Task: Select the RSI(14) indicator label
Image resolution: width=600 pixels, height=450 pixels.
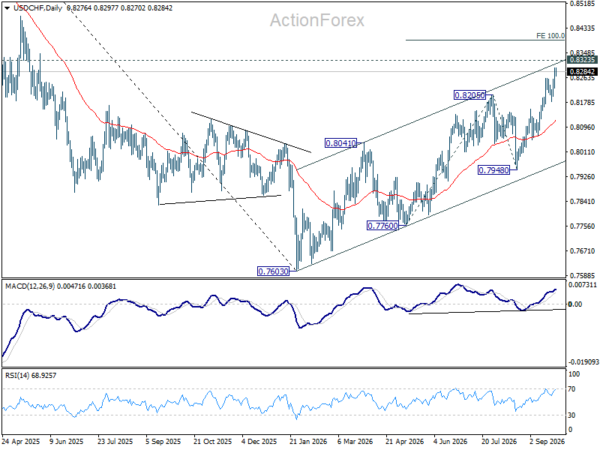Action: [16, 375]
